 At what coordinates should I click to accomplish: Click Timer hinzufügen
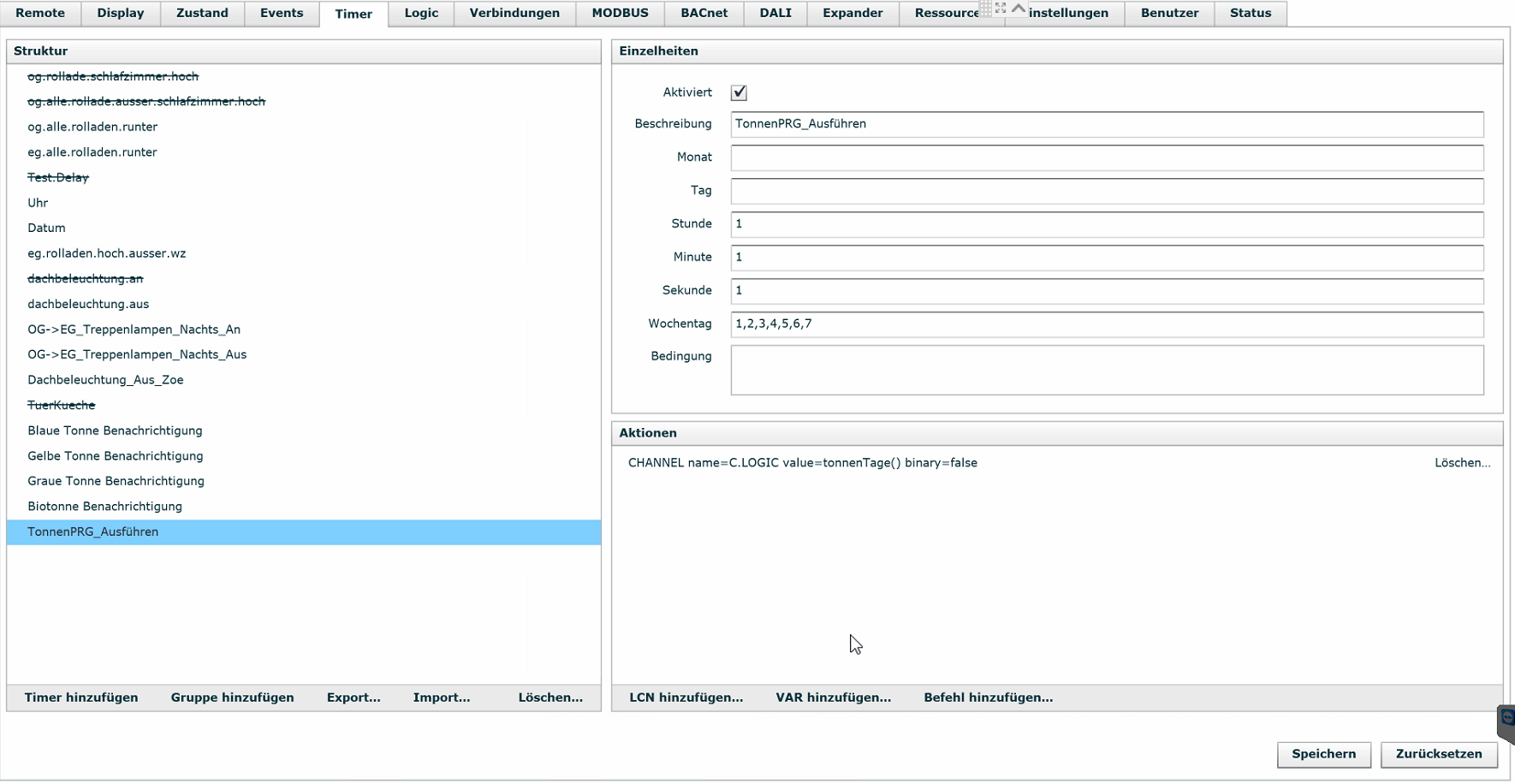coord(81,698)
